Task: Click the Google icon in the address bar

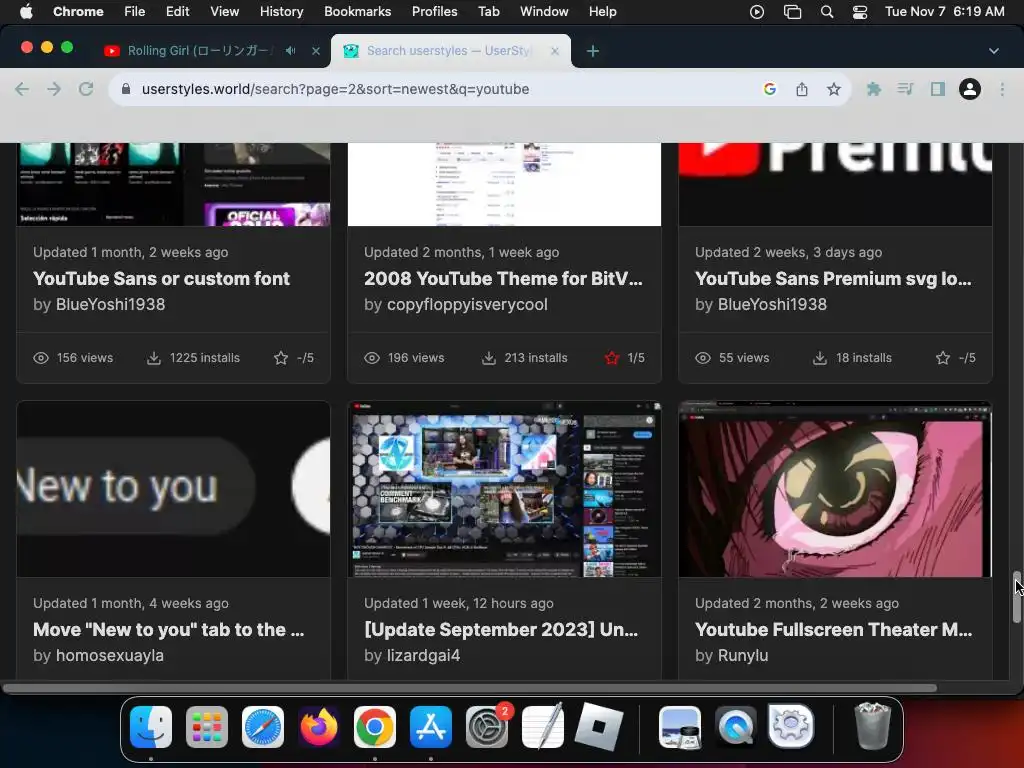Action: pos(770,89)
